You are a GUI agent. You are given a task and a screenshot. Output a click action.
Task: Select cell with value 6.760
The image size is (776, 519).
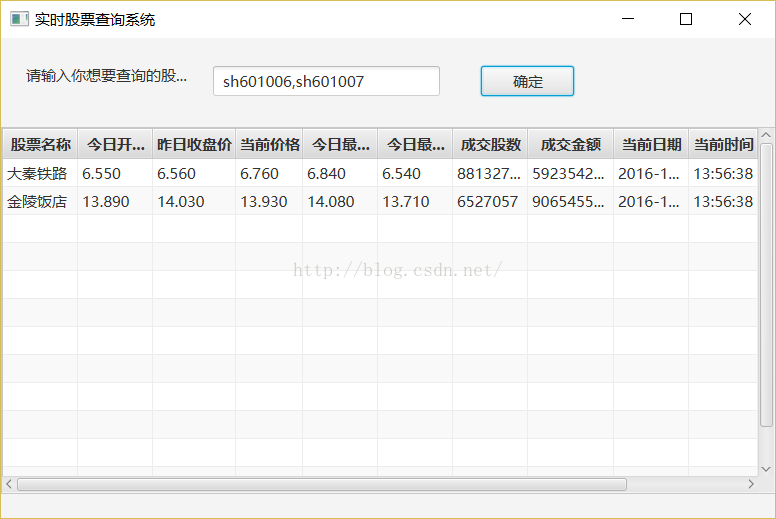pos(269,173)
